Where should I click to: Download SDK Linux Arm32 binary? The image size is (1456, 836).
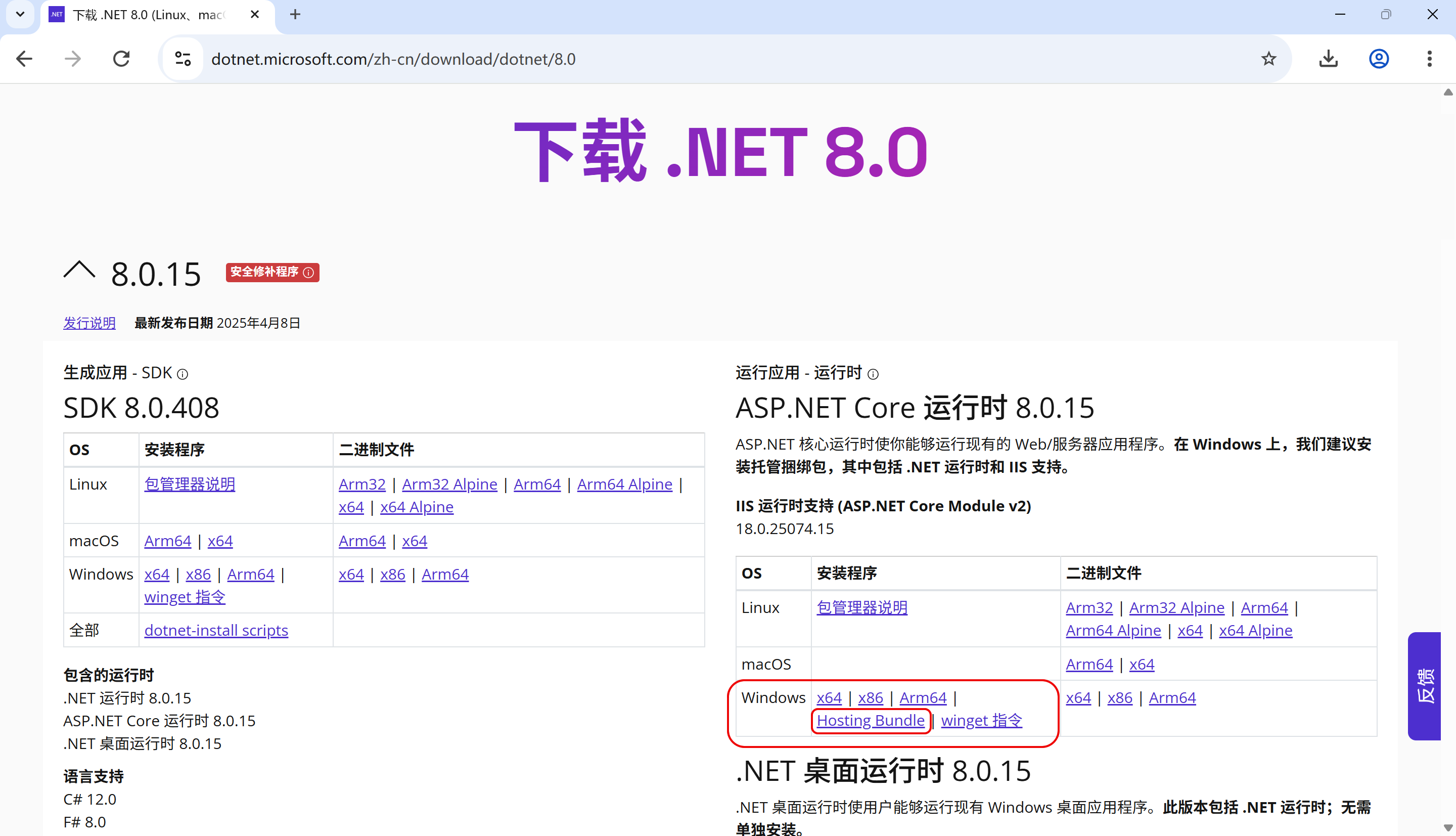click(362, 484)
